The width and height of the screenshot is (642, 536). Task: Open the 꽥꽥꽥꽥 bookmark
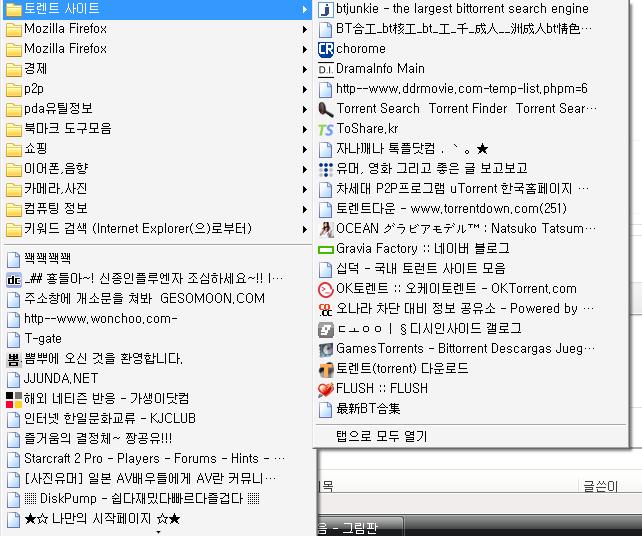(157, 259)
